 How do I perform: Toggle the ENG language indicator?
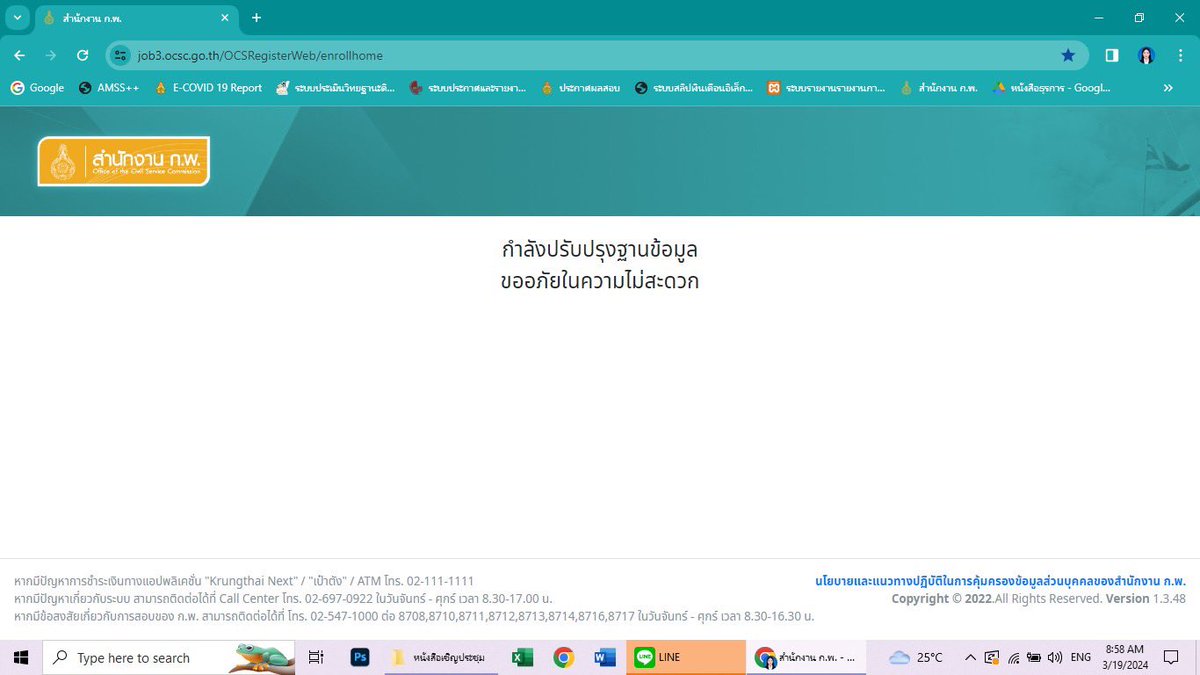coord(1080,657)
